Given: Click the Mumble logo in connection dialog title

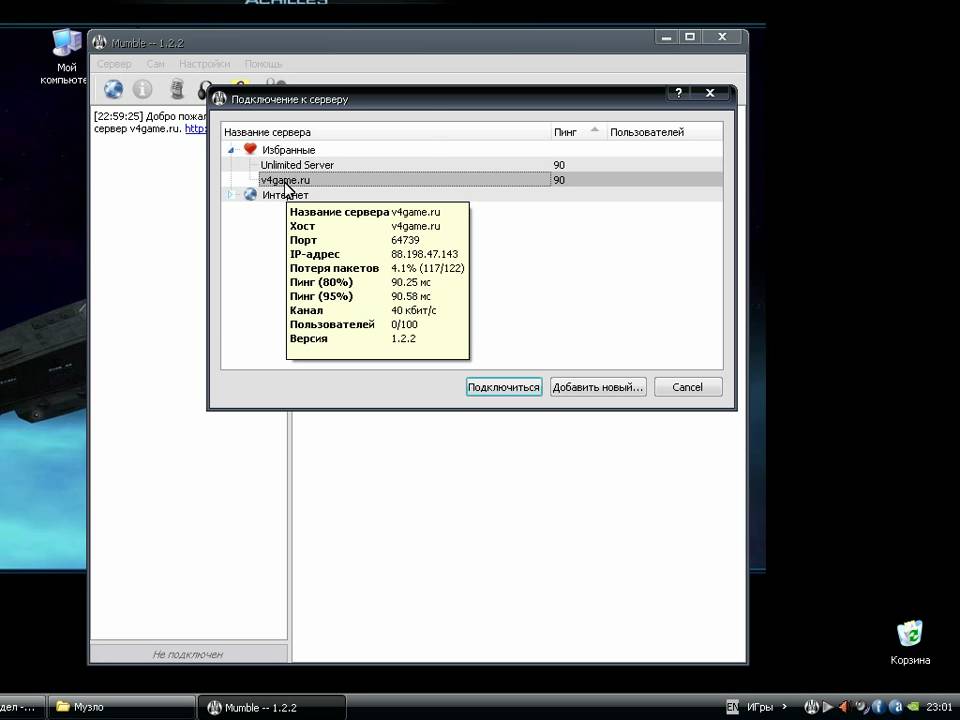Looking at the screenshot, I should [x=220, y=99].
